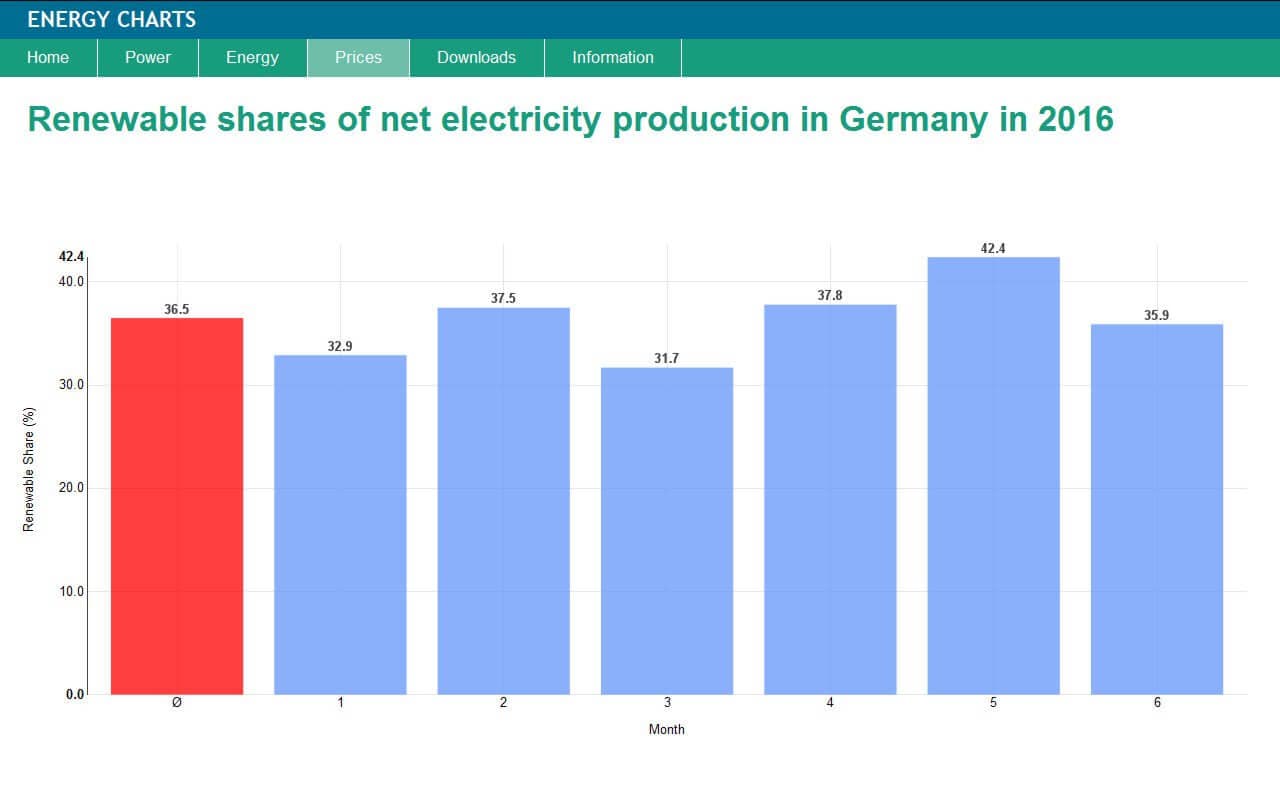Click the 36.5 label above red bar
The height and width of the screenshot is (800, 1280).
(177, 310)
